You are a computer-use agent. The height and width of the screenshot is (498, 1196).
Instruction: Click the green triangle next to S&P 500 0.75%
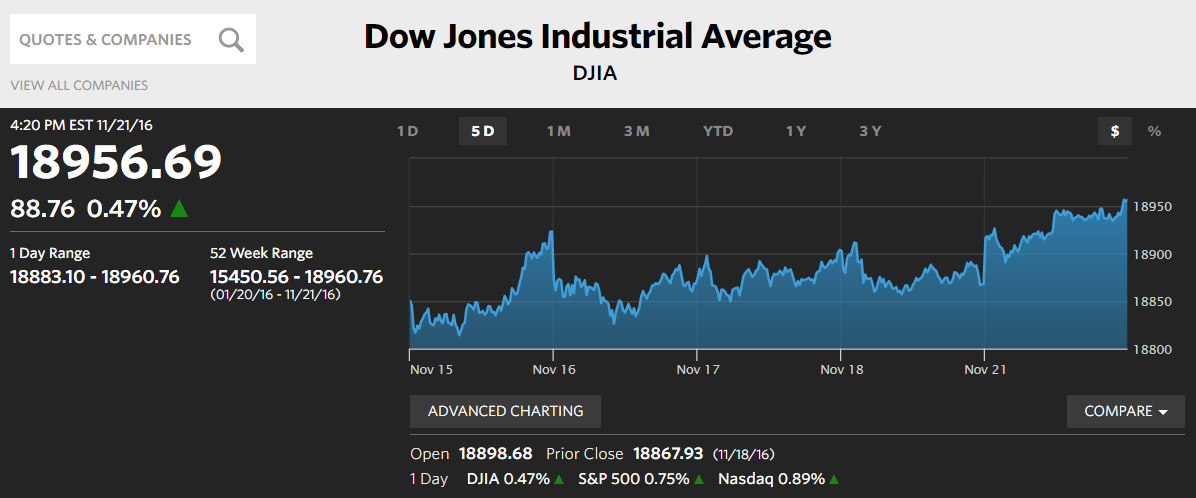pyautogui.click(x=698, y=479)
